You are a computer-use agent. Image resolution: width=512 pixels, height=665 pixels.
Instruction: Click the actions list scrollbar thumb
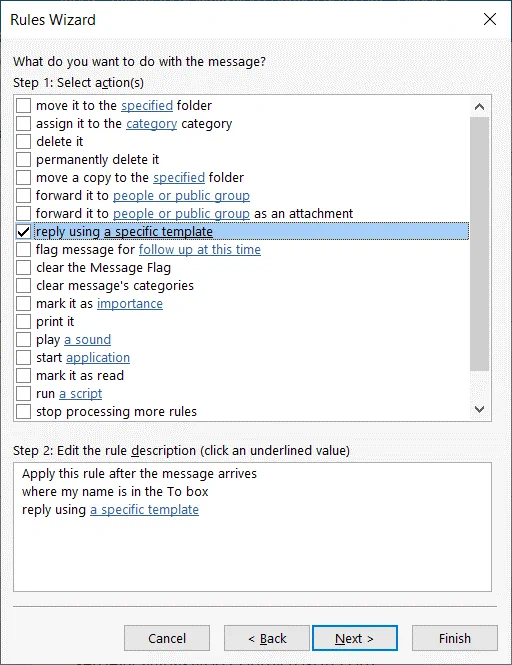pos(479,244)
